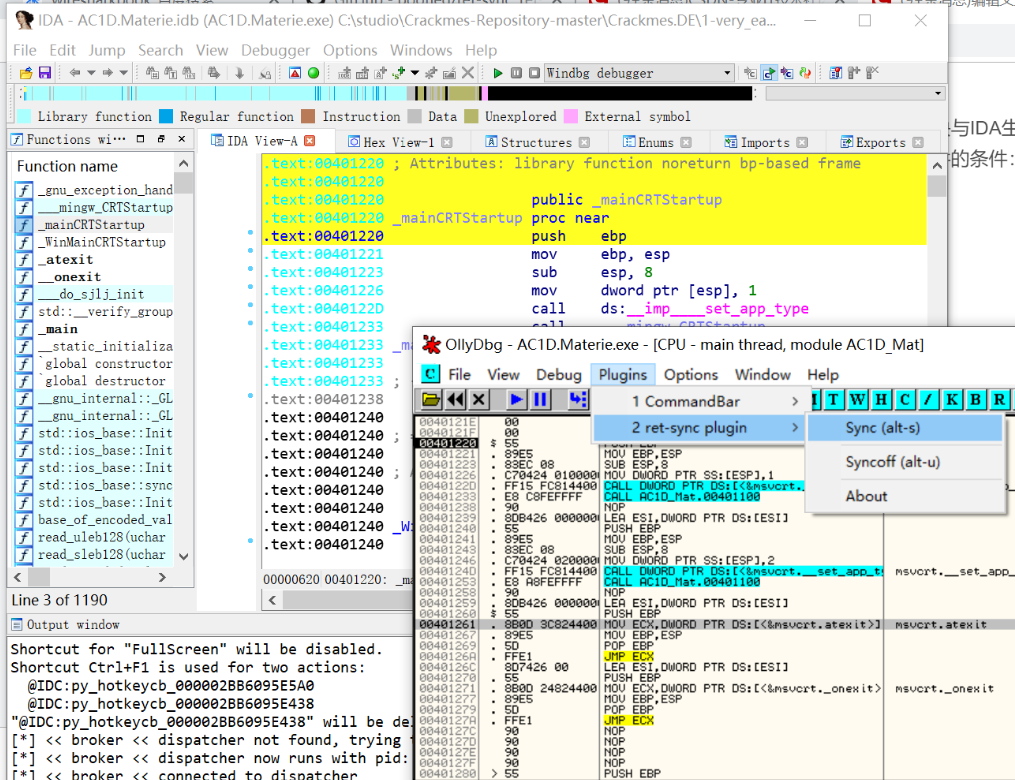Save the IDA database with the disk icon
Image resolution: width=1015 pixels, height=780 pixels.
tap(44, 72)
